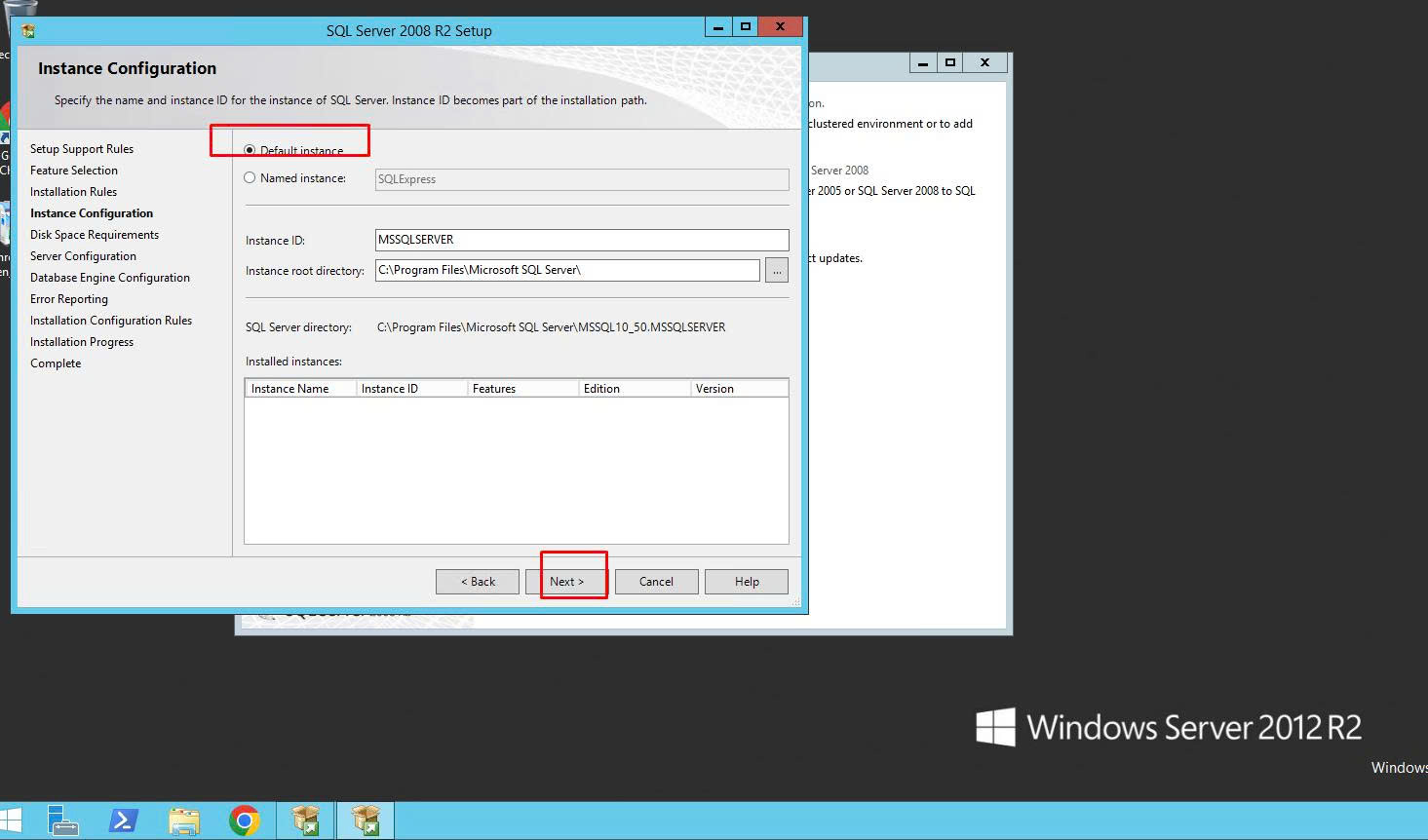Image resolution: width=1428 pixels, height=840 pixels.
Task: Click the SQL Server directory path text
Action: tap(552, 327)
